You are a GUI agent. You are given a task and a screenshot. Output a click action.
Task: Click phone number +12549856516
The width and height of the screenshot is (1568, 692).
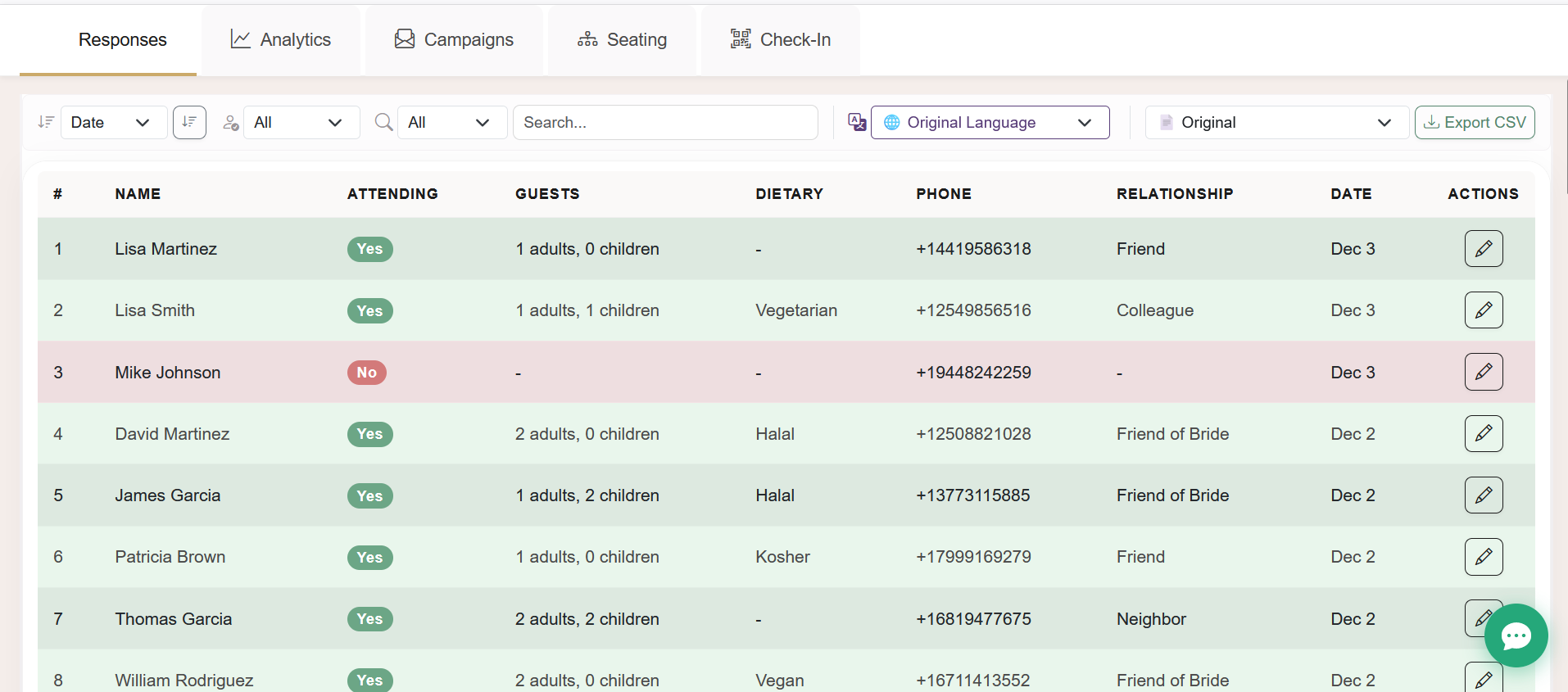coord(973,310)
